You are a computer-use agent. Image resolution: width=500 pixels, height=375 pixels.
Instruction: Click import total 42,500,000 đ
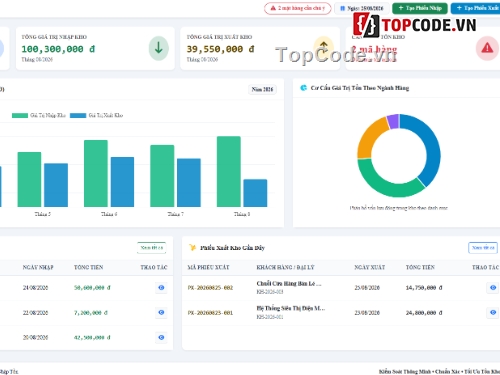click(x=92, y=338)
